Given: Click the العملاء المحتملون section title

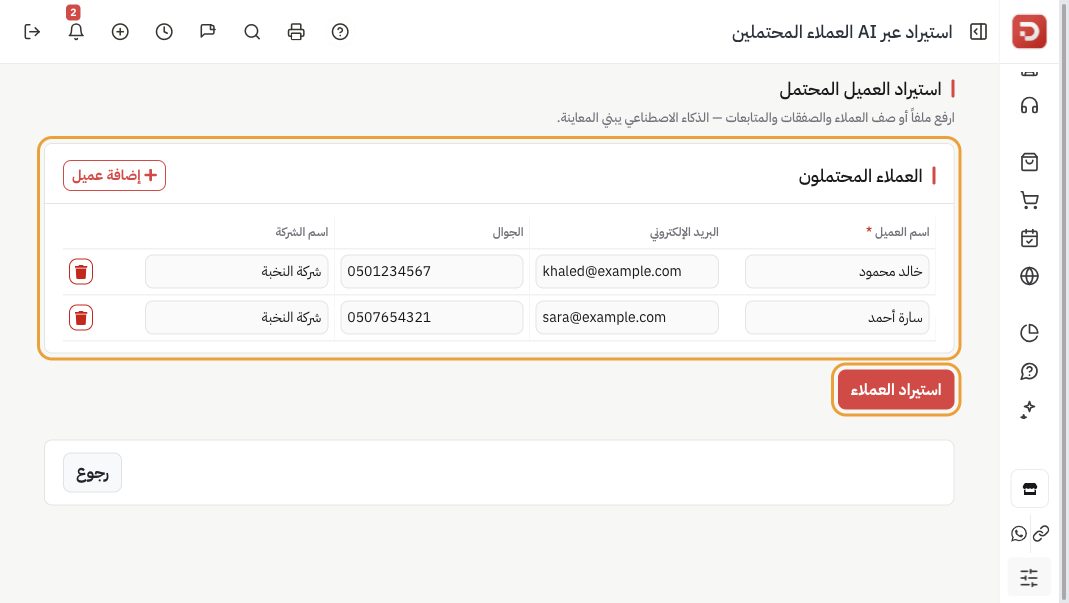Looking at the screenshot, I should [x=860, y=176].
